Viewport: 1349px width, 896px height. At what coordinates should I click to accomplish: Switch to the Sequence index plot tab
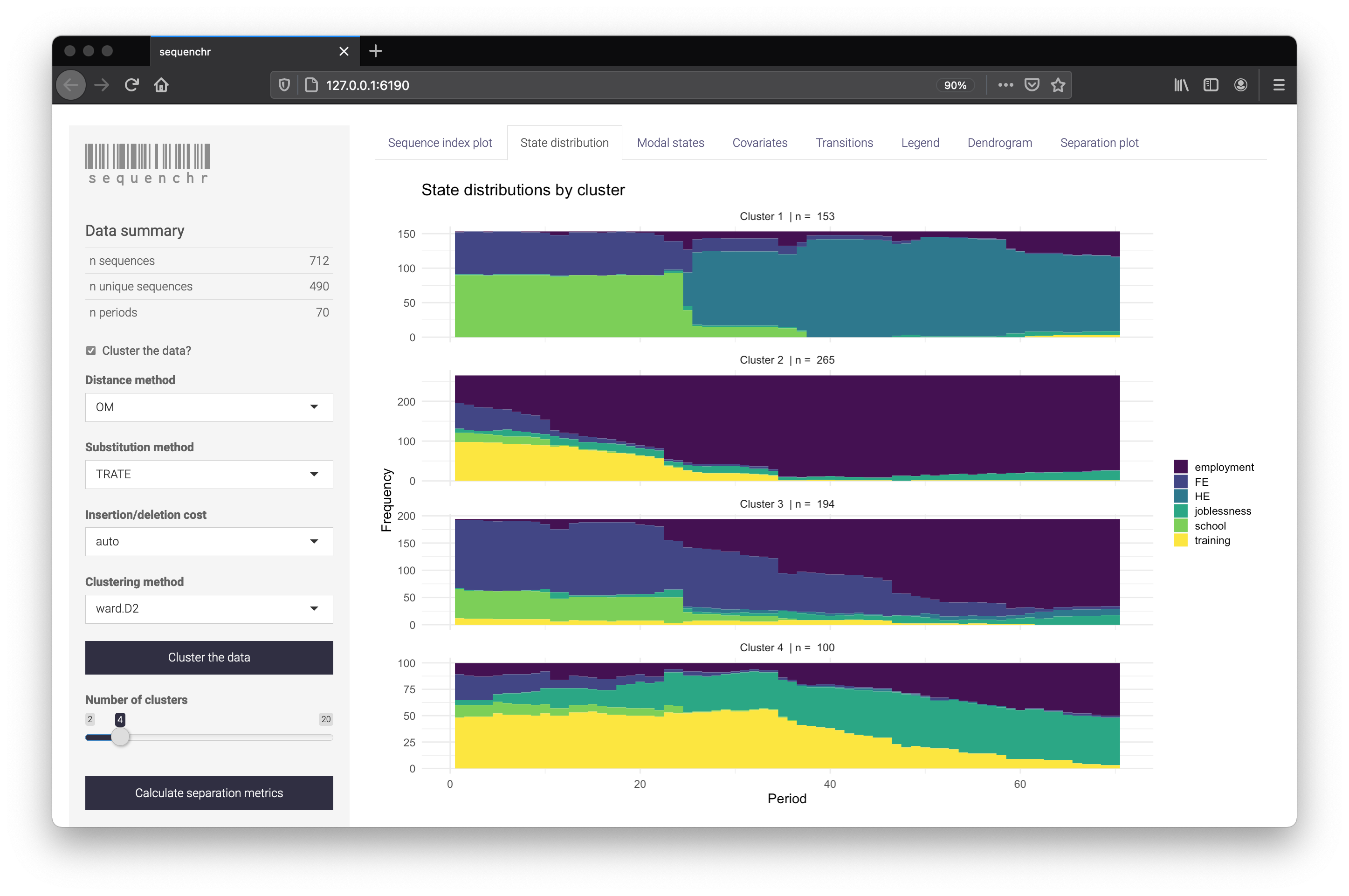(440, 143)
